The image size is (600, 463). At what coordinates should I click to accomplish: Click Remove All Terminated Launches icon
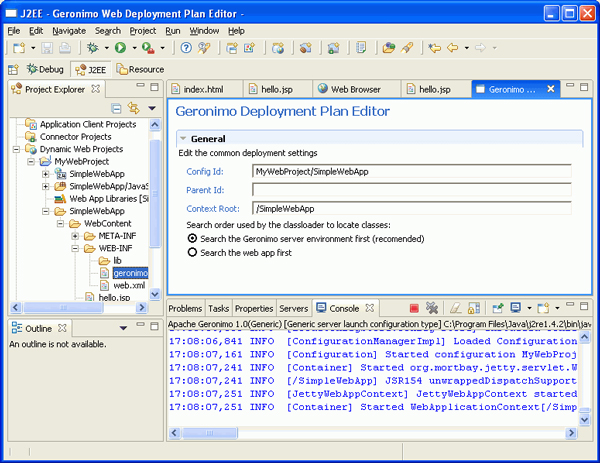pos(432,308)
